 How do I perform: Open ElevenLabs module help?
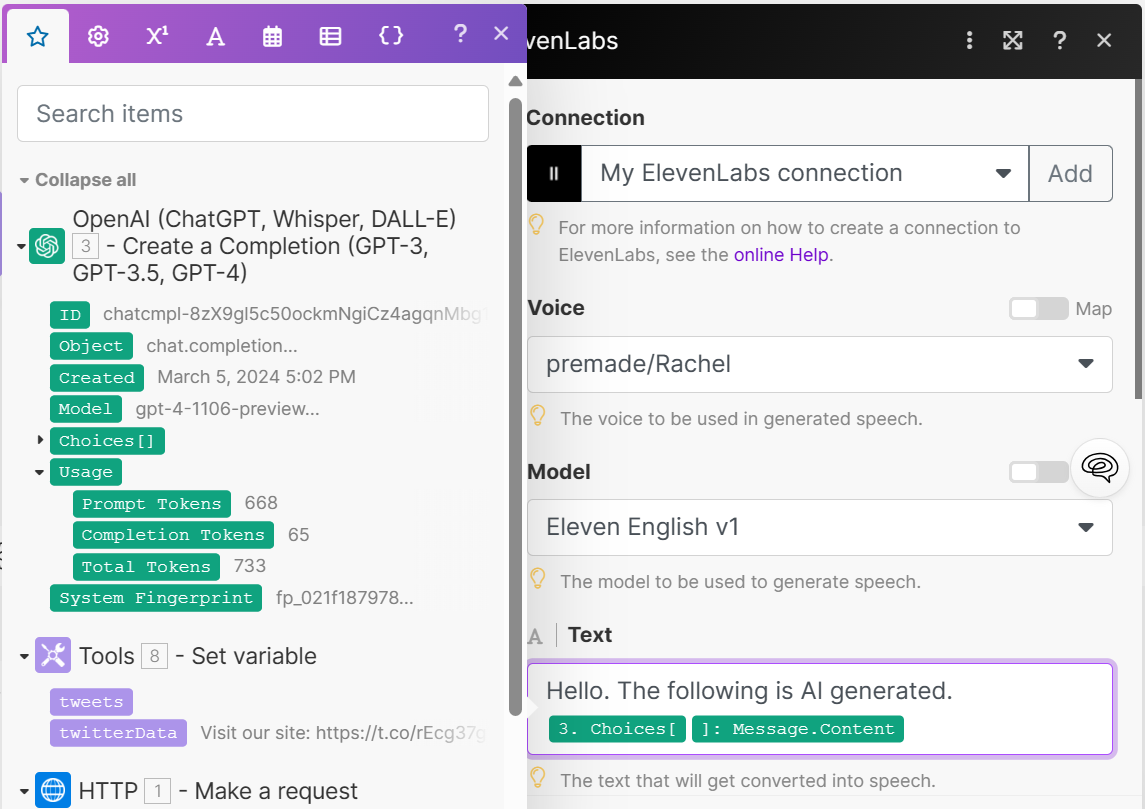pos(1060,40)
